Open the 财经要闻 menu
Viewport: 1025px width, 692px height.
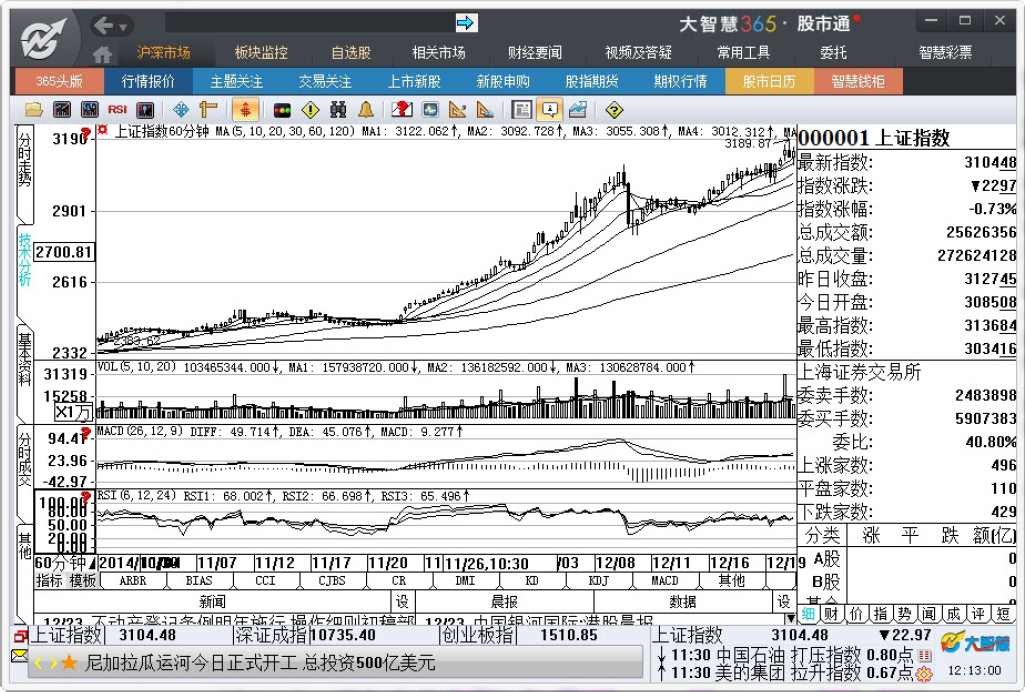(535, 52)
